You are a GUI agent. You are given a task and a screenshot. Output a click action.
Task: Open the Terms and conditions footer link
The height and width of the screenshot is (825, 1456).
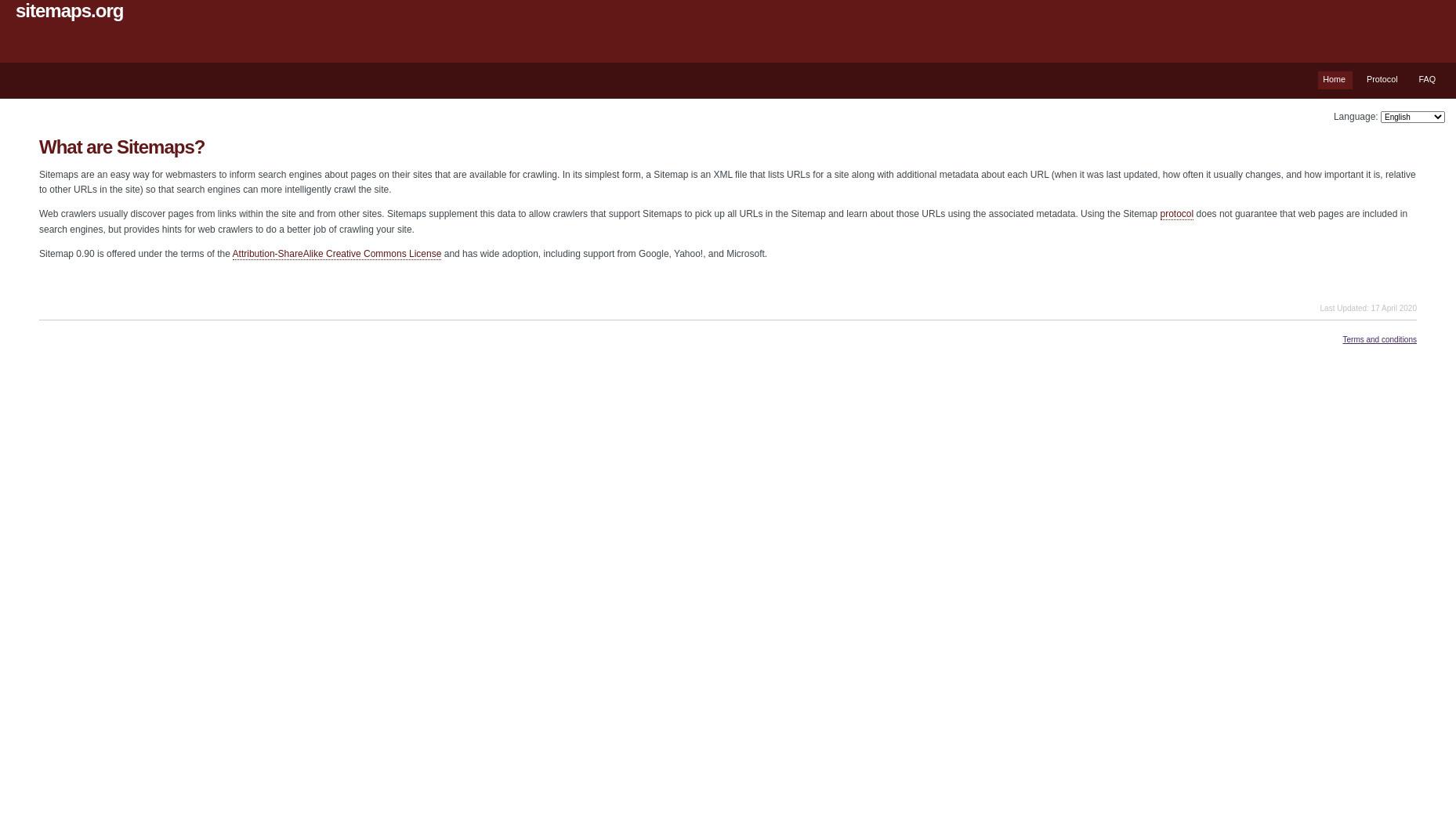[x=1379, y=340]
